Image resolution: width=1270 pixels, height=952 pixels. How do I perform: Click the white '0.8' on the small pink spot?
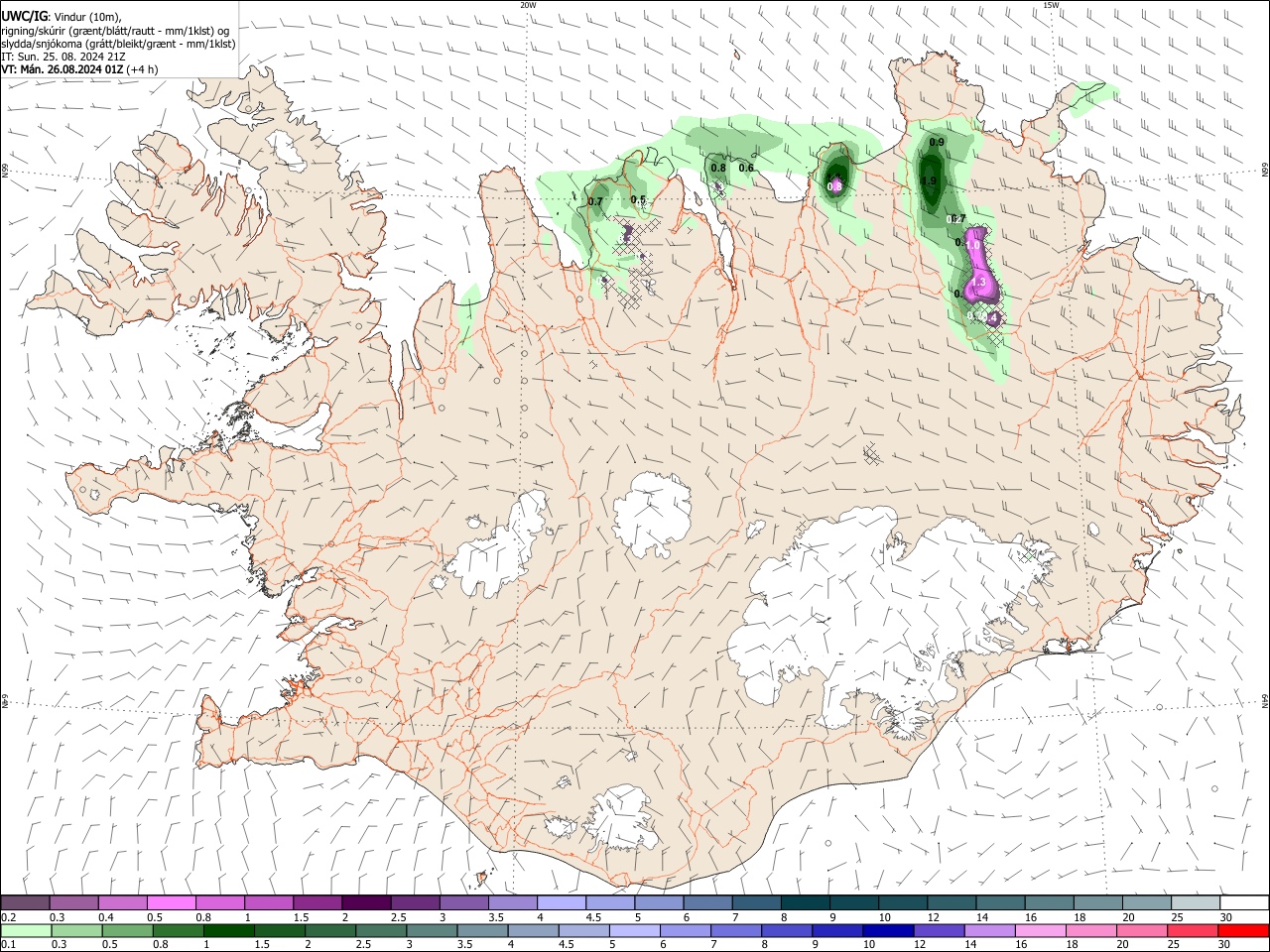(834, 186)
